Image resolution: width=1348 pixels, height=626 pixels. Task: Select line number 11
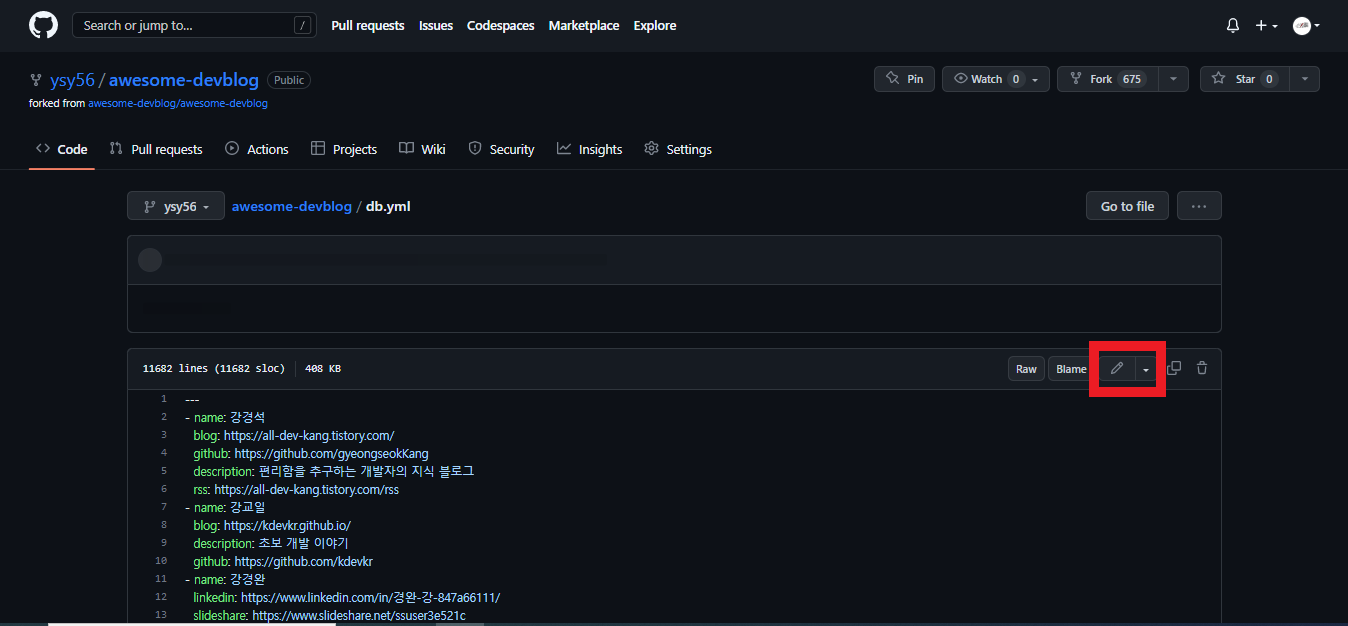point(161,579)
